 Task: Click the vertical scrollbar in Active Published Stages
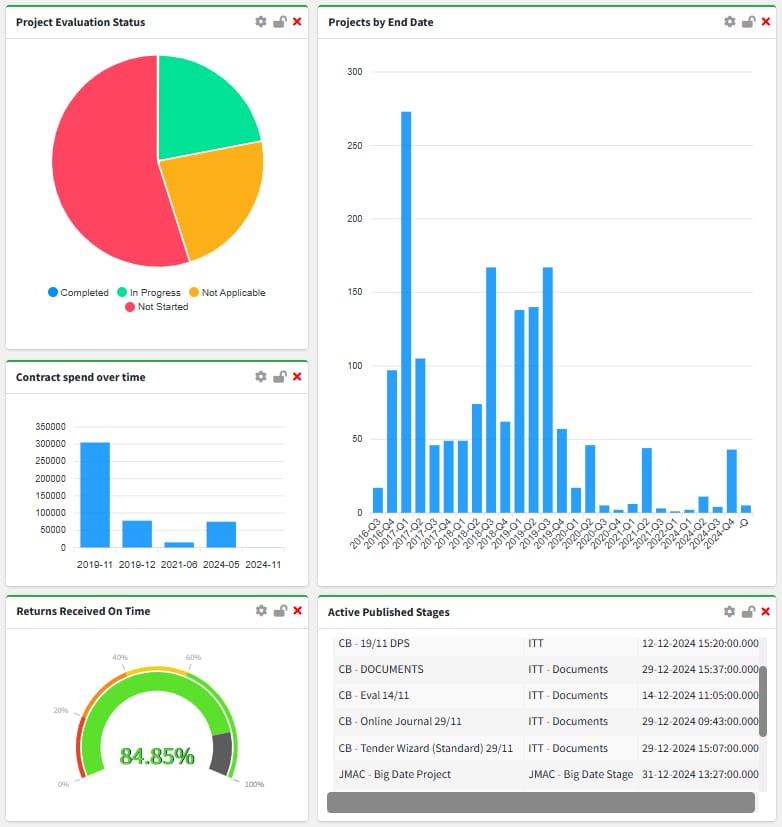click(763, 701)
